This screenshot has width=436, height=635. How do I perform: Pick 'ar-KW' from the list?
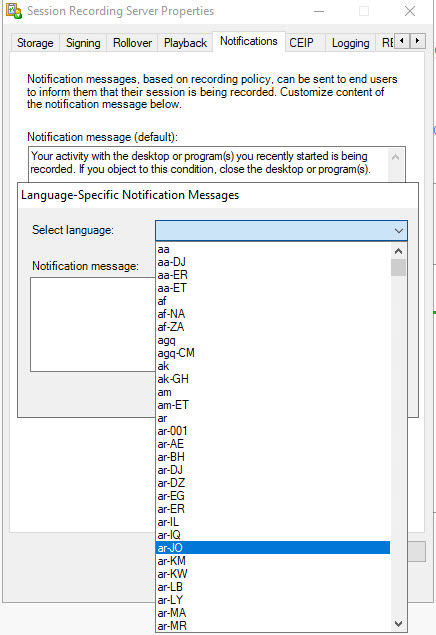pyautogui.click(x=273, y=574)
